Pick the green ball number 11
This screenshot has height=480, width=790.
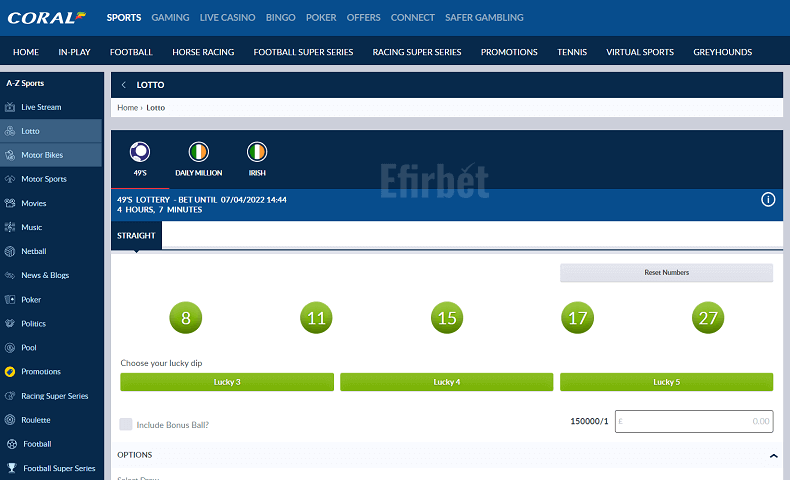(316, 318)
